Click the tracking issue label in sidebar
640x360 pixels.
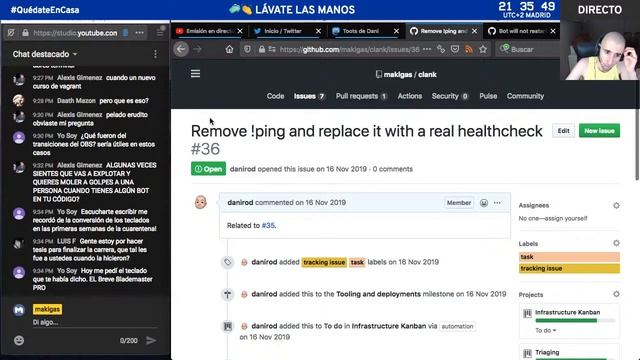[x=569, y=268]
